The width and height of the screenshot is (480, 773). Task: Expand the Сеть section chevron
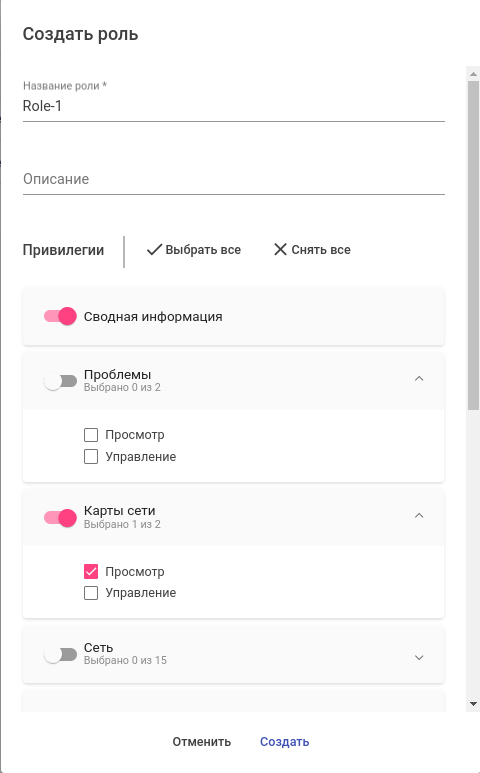pos(419,658)
